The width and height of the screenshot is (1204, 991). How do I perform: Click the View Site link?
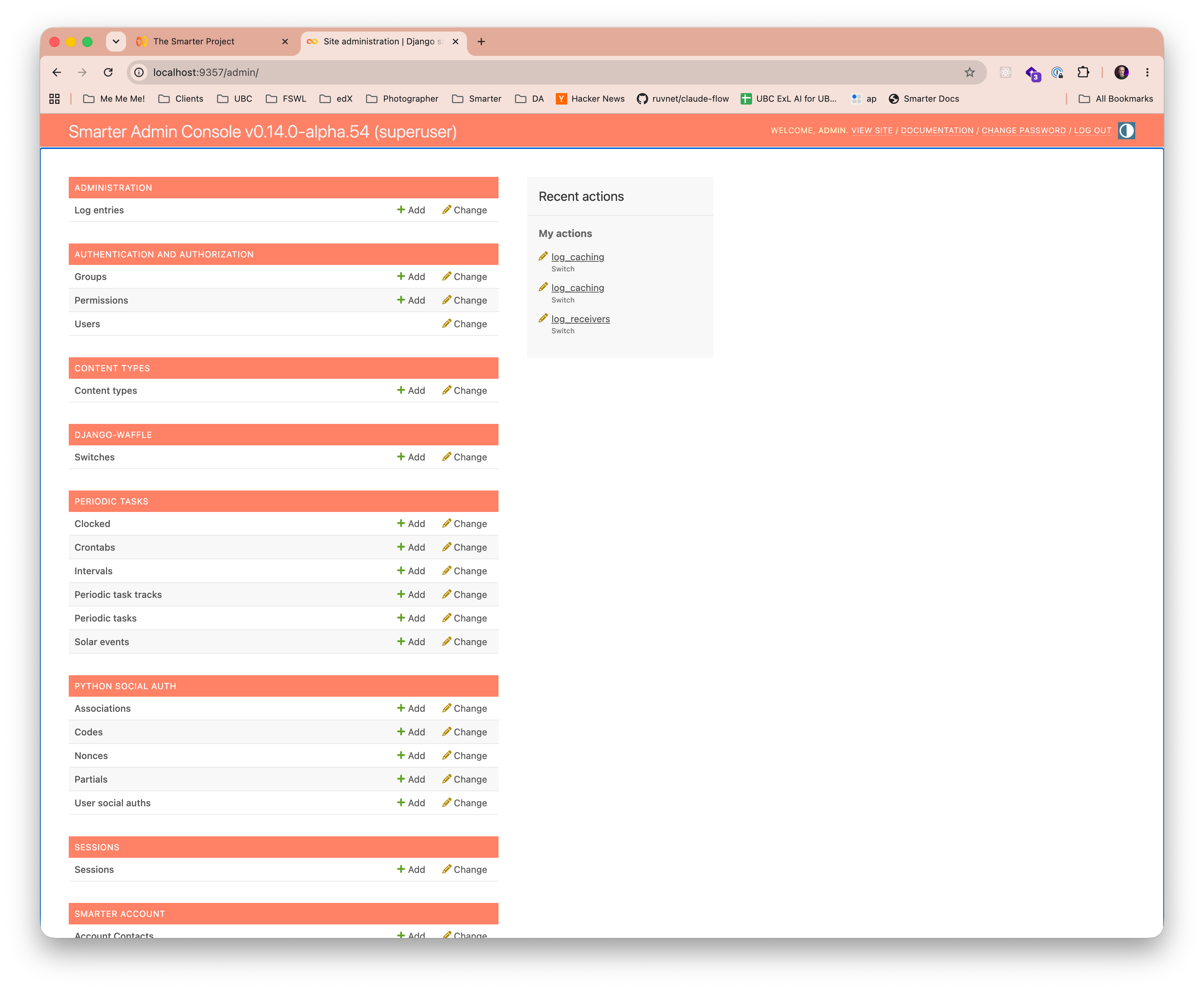coord(872,131)
